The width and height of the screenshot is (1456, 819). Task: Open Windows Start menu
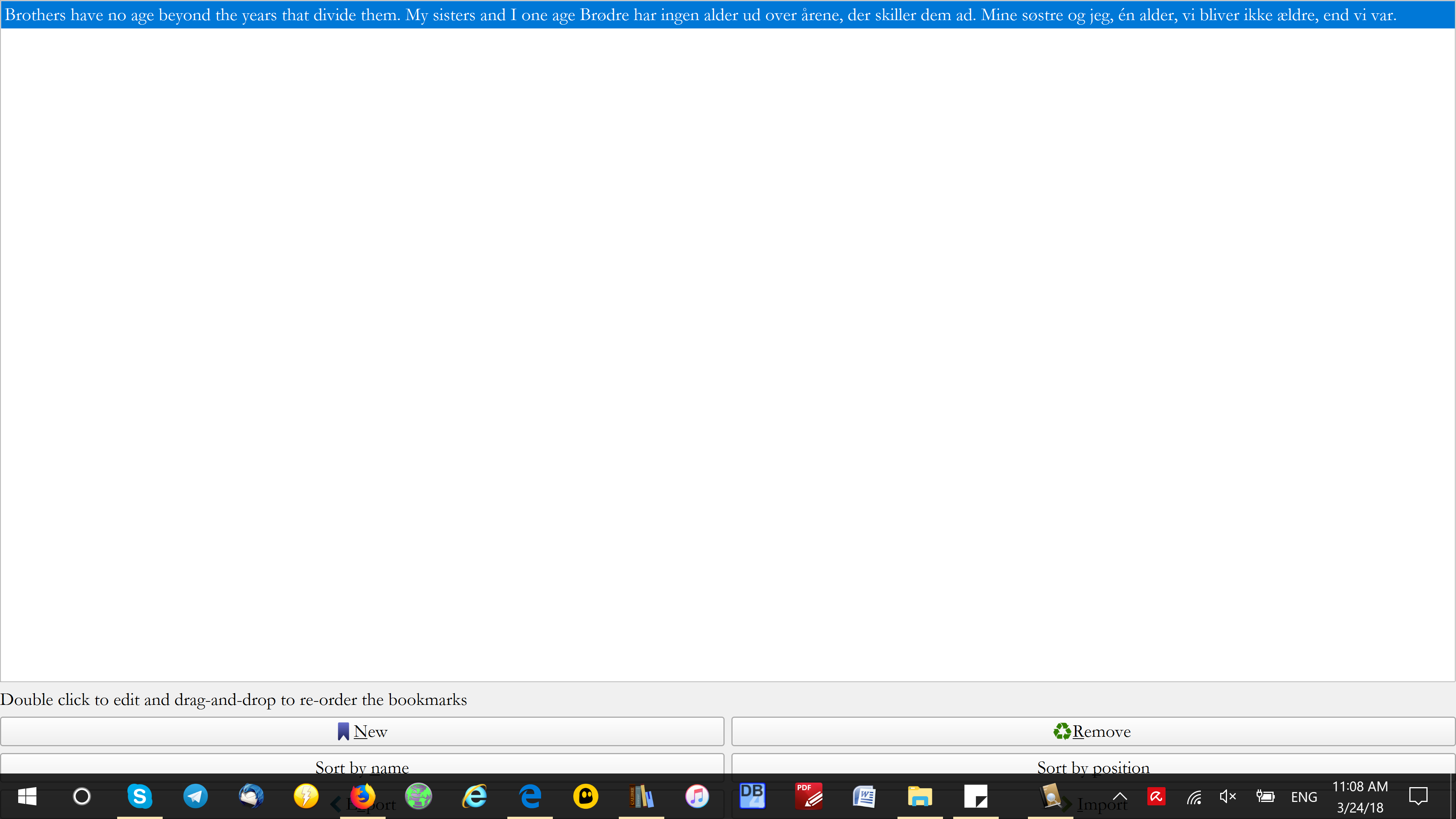coord(27,796)
